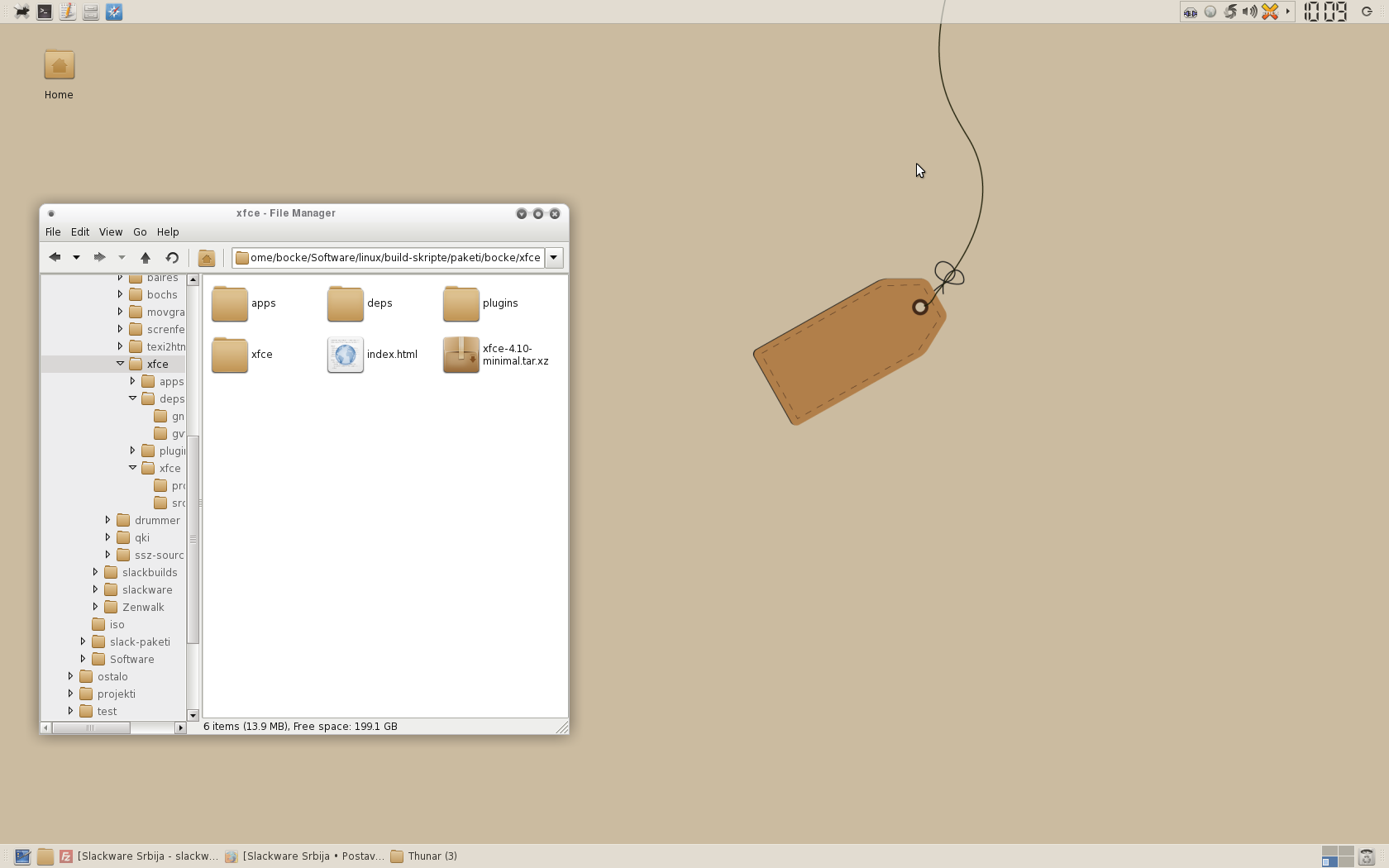Viewport: 1389px width, 868px height.
Task: Click the Forward arrow in toolbar
Action: coord(99,257)
